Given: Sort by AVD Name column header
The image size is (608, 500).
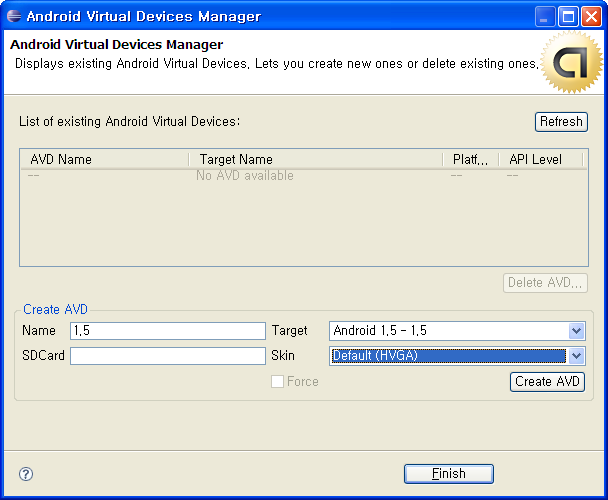Looking at the screenshot, I should [105, 159].
